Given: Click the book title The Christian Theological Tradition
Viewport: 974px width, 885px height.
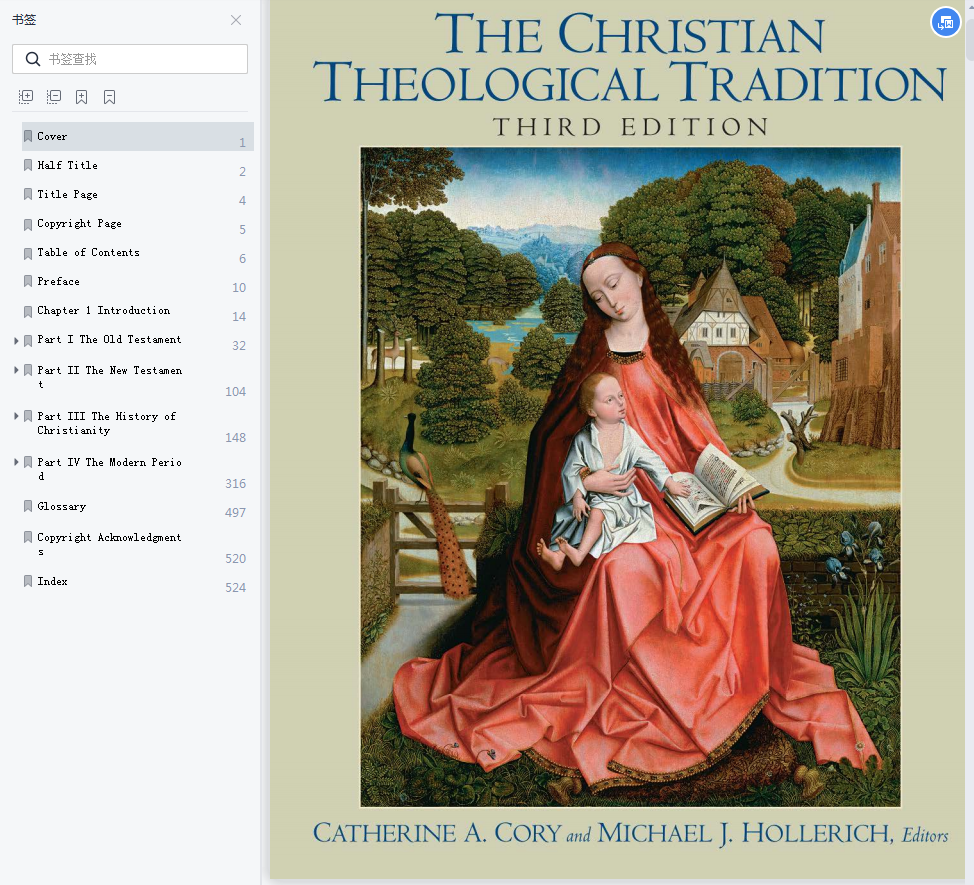Looking at the screenshot, I should tap(630, 57).
